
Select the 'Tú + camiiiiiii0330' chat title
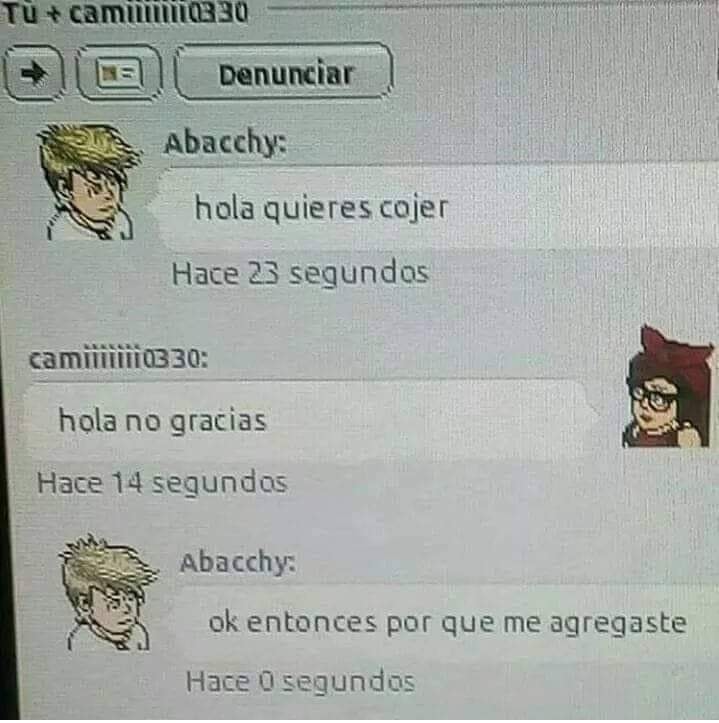(x=126, y=13)
